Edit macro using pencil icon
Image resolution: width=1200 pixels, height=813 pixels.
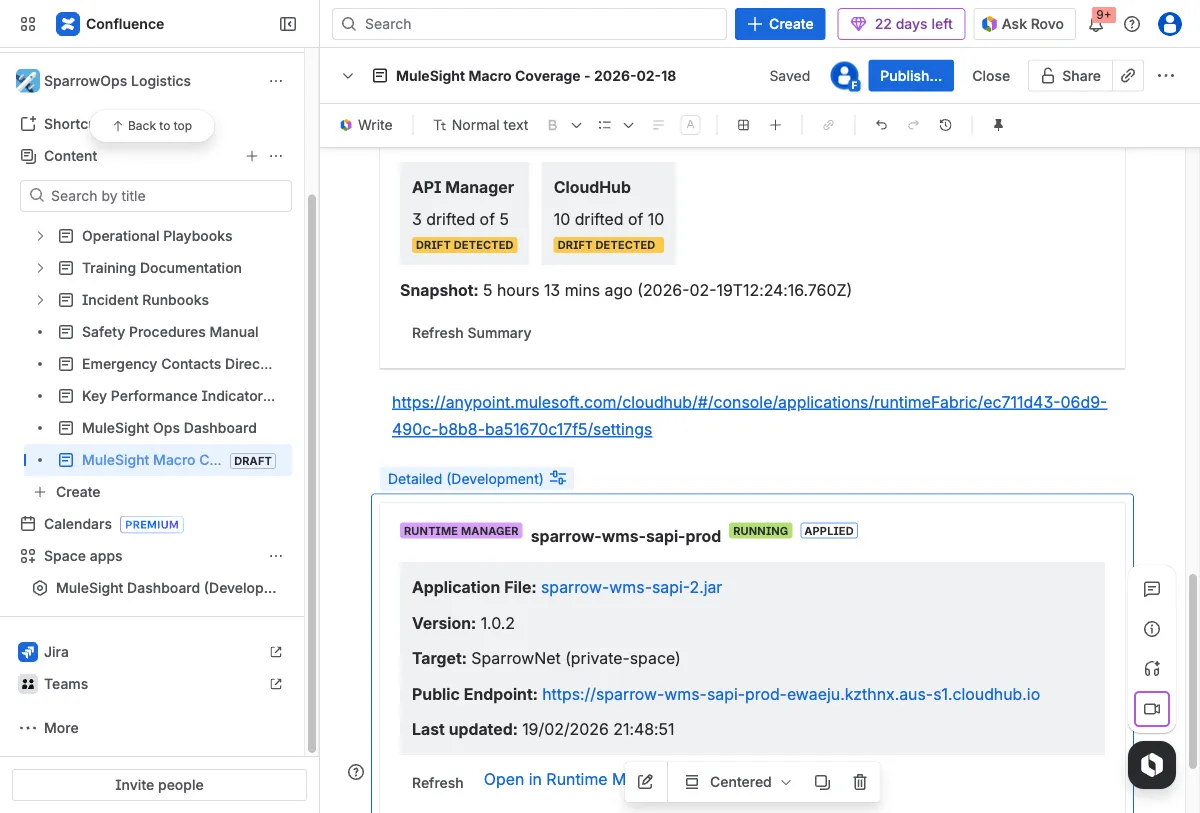(645, 782)
